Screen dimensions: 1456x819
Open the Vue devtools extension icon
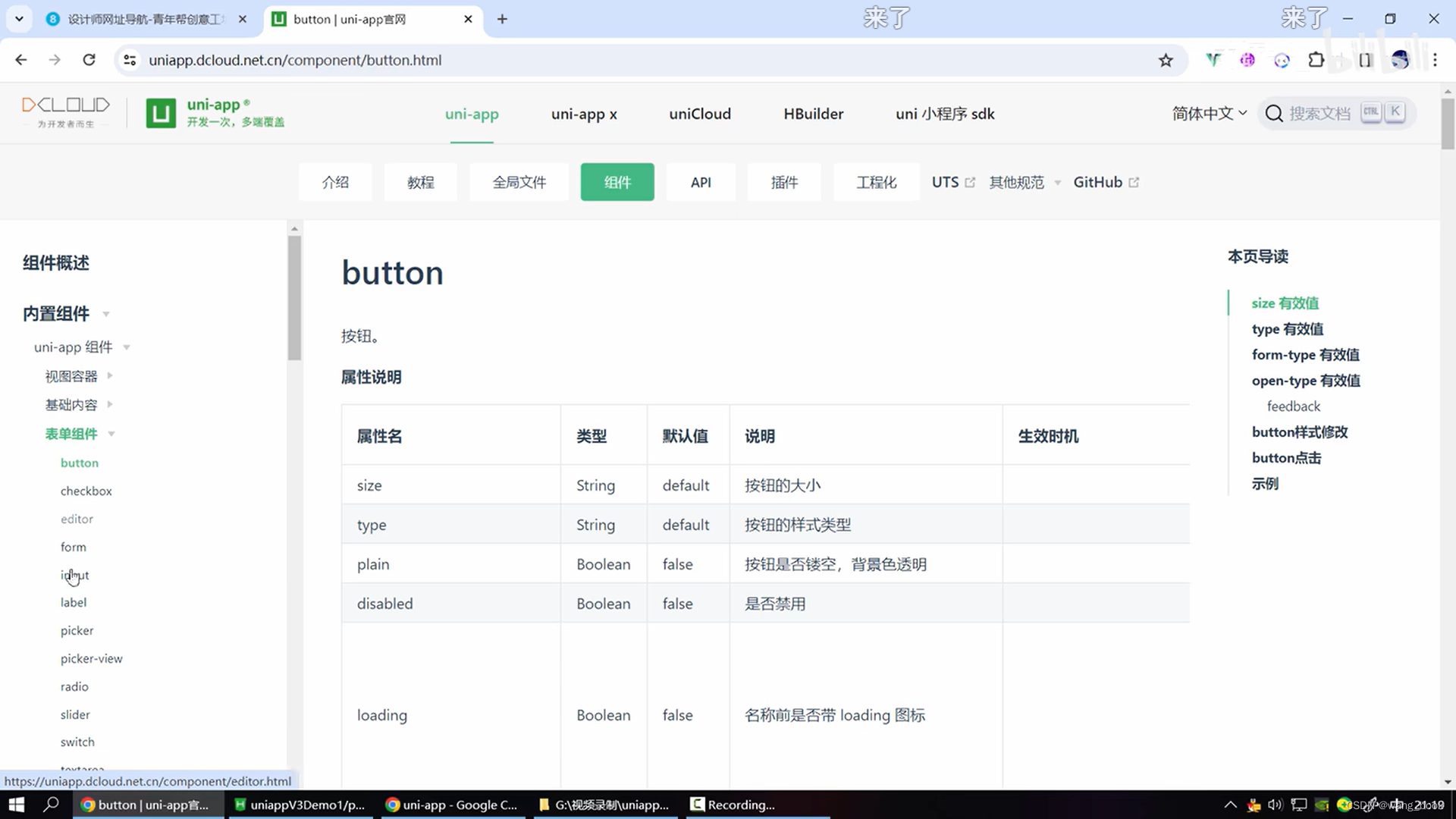point(1213,60)
